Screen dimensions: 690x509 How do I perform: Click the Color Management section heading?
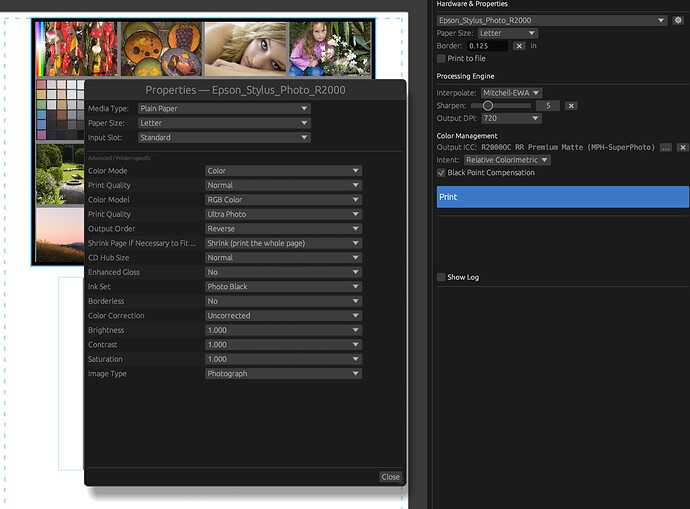(467, 136)
